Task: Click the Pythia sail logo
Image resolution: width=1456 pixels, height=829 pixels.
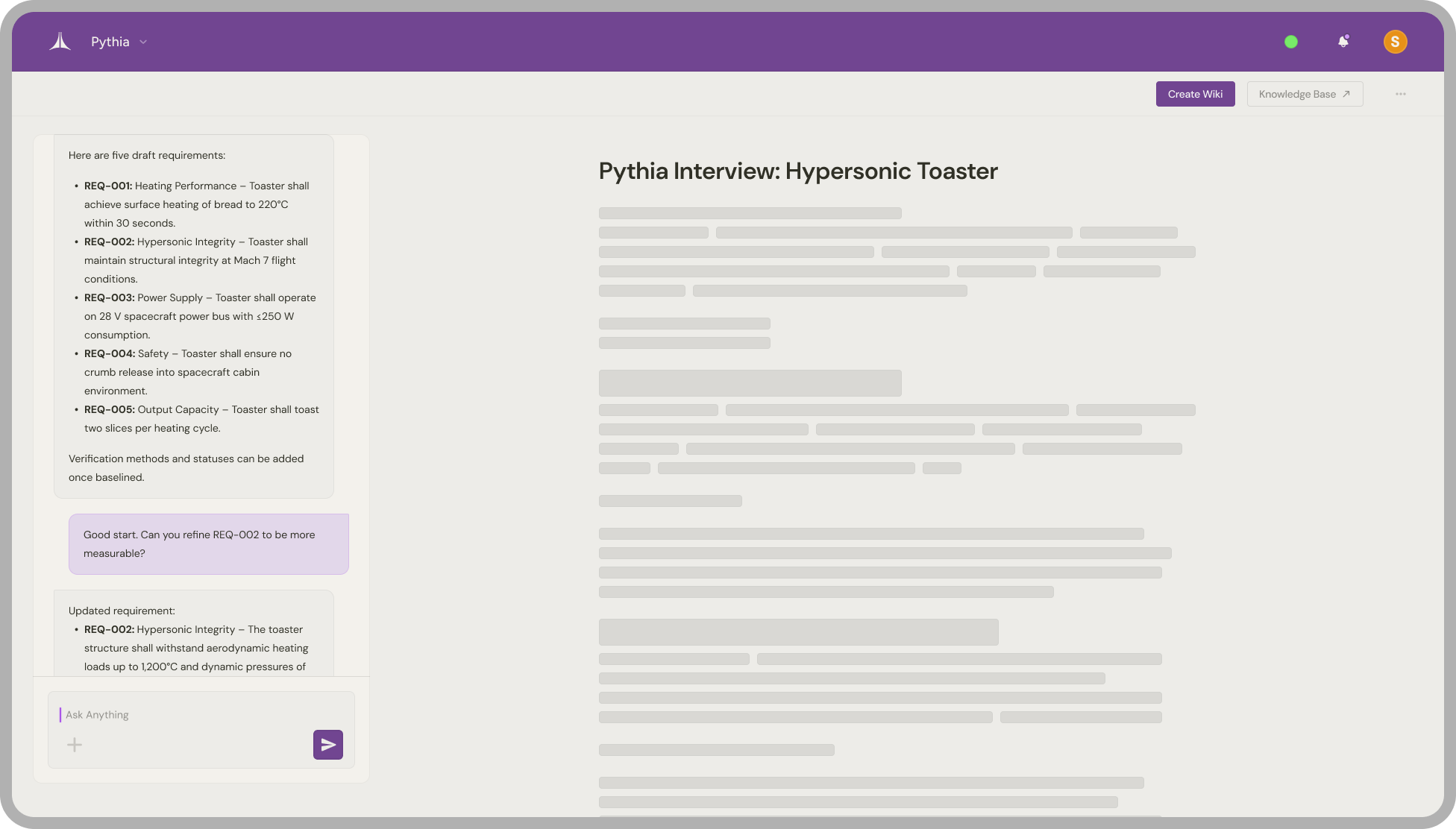Action: coord(60,42)
